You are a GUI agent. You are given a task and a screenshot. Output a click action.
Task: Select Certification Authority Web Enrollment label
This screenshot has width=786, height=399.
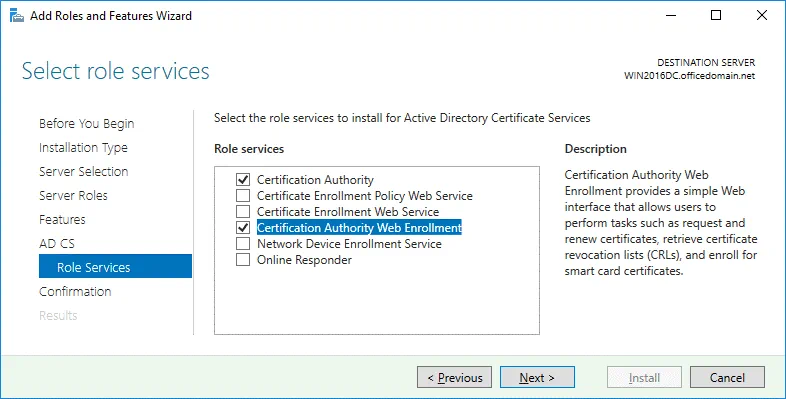coord(359,228)
